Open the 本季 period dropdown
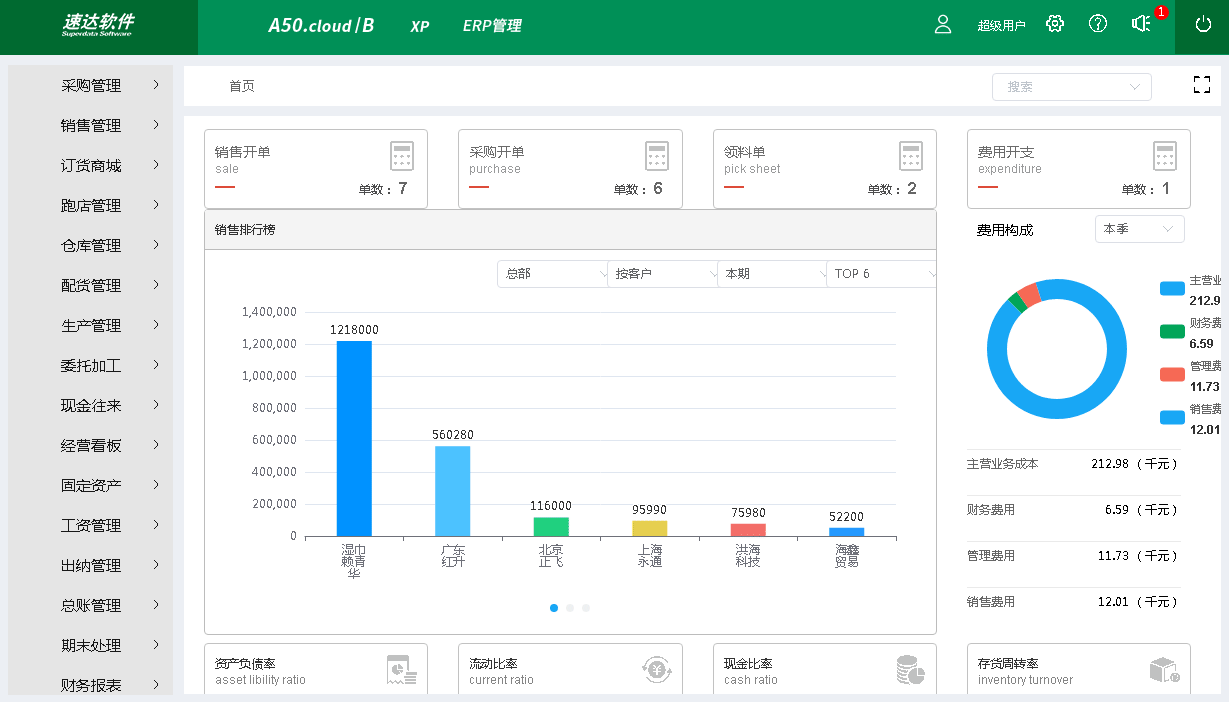This screenshot has width=1229, height=702. click(1139, 228)
